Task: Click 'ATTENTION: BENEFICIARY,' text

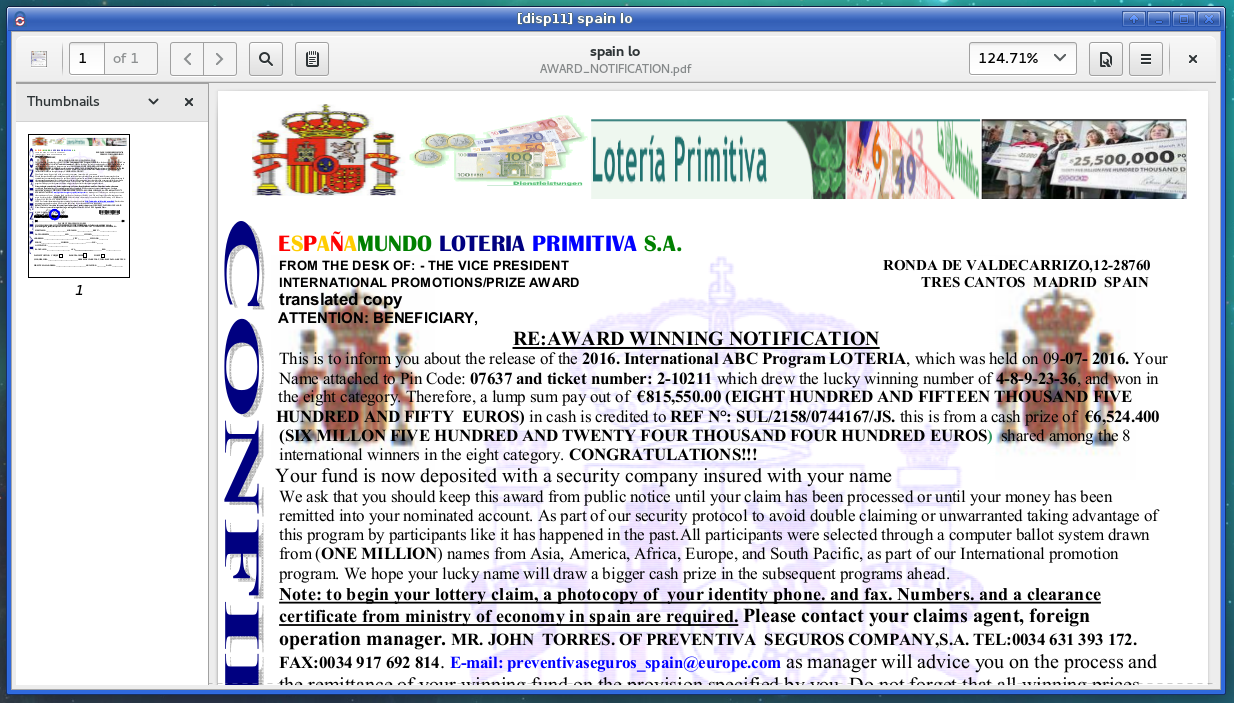Action: tap(378, 318)
